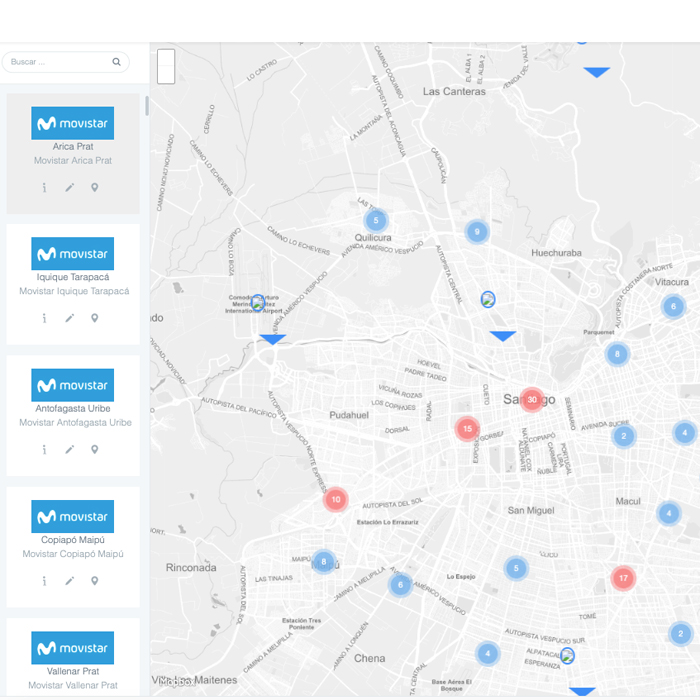Edit the Antofagasta Uribe store
Viewport: 700px width, 700px height.
[x=70, y=450]
